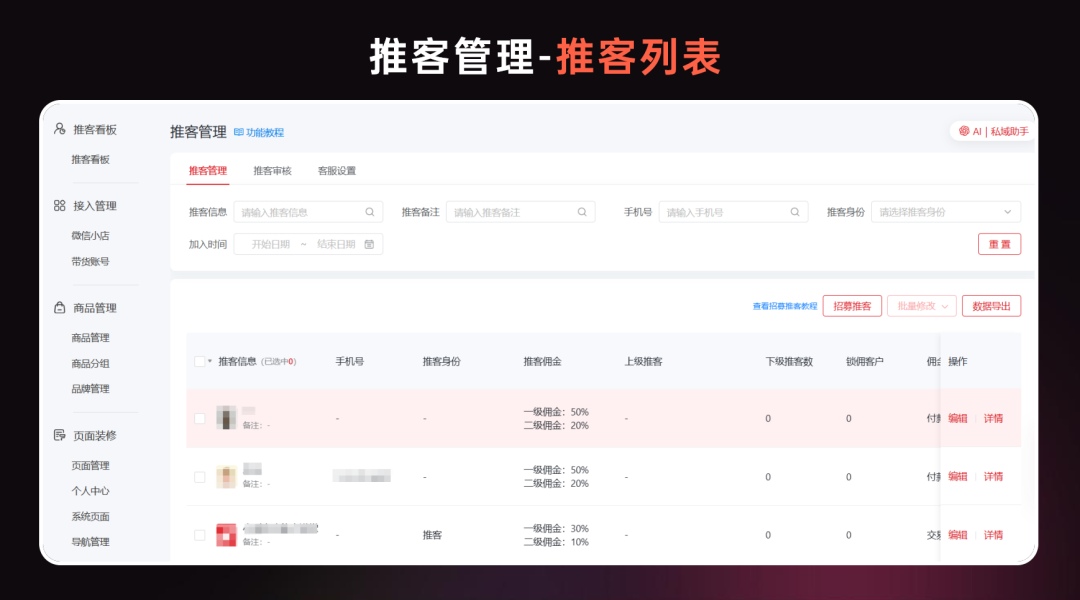The height and width of the screenshot is (600, 1080).
Task: Open 商品管理 via its bag icon
Action: pyautogui.click(x=59, y=307)
